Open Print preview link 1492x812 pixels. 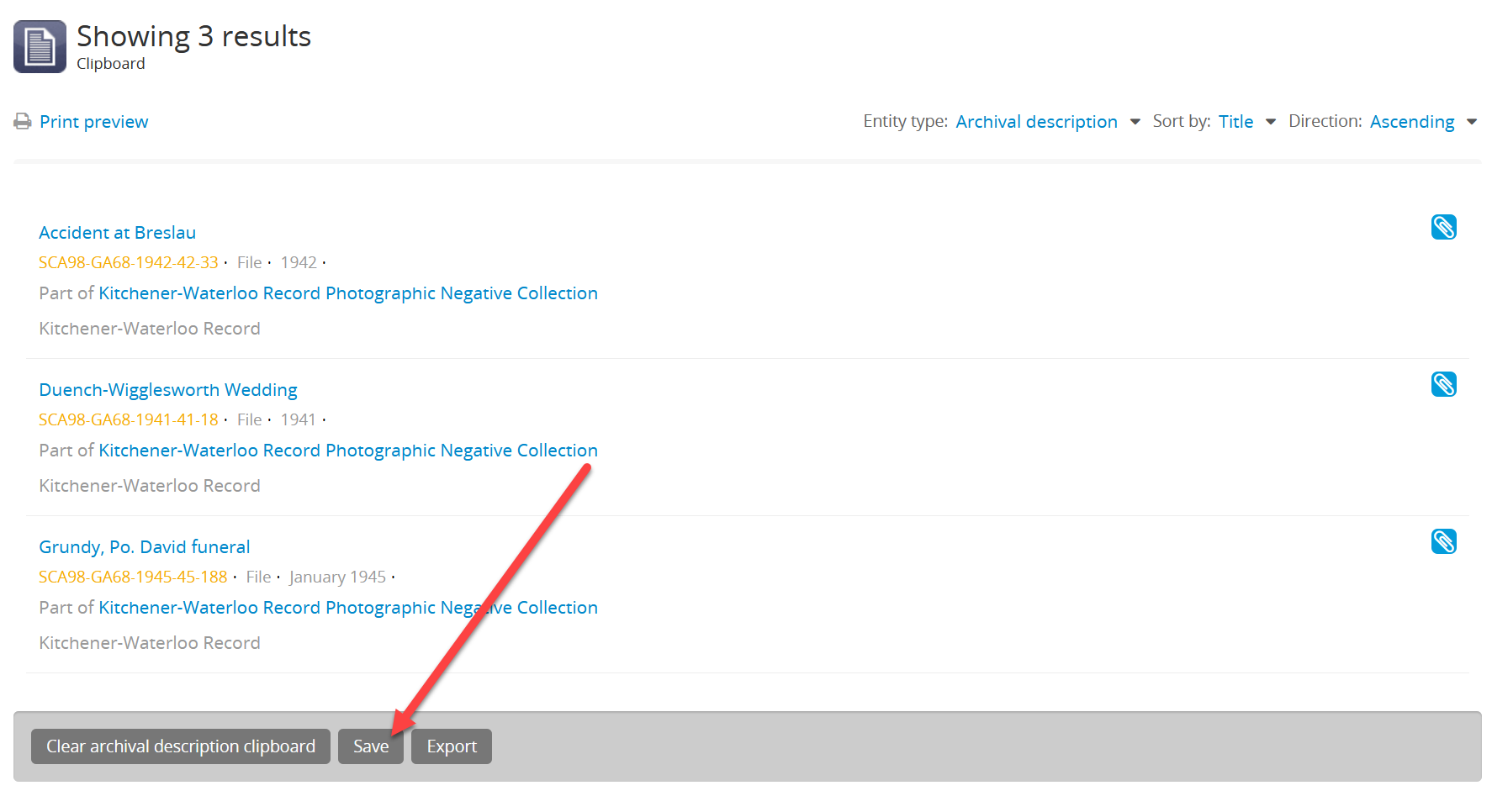[93, 122]
